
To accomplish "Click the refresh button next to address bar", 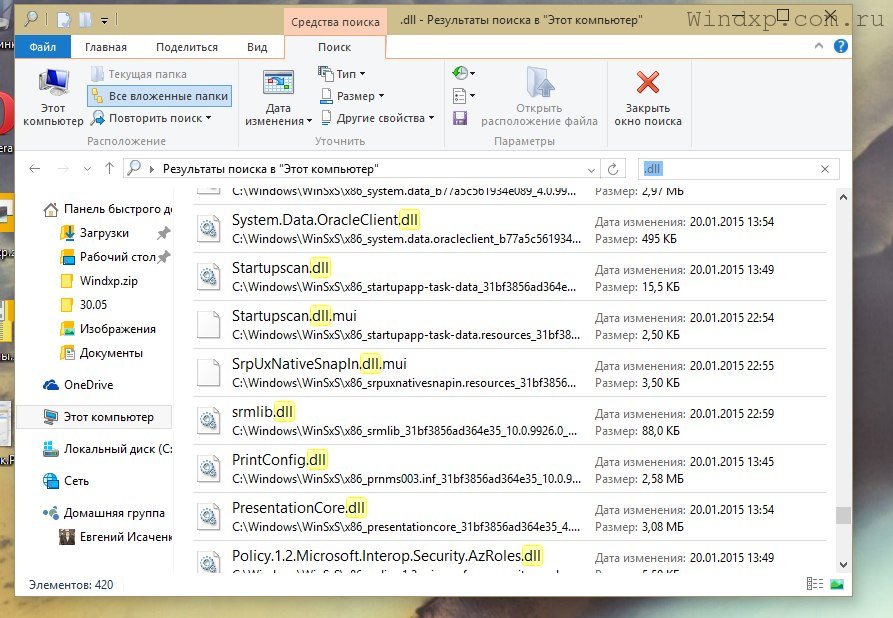I will click(613, 169).
